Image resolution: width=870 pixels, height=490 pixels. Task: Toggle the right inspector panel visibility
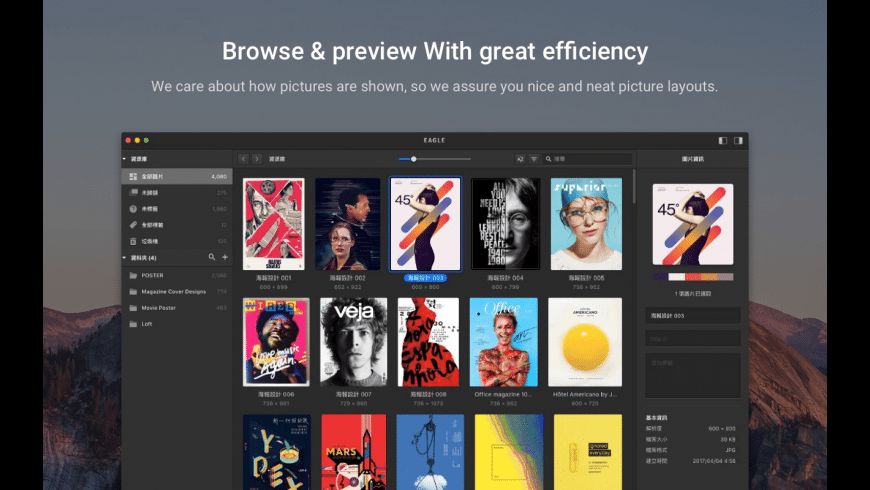(738, 140)
